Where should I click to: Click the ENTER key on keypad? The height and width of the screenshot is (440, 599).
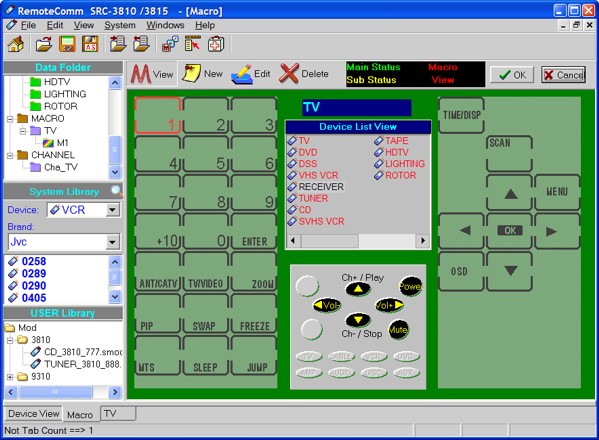254,231
